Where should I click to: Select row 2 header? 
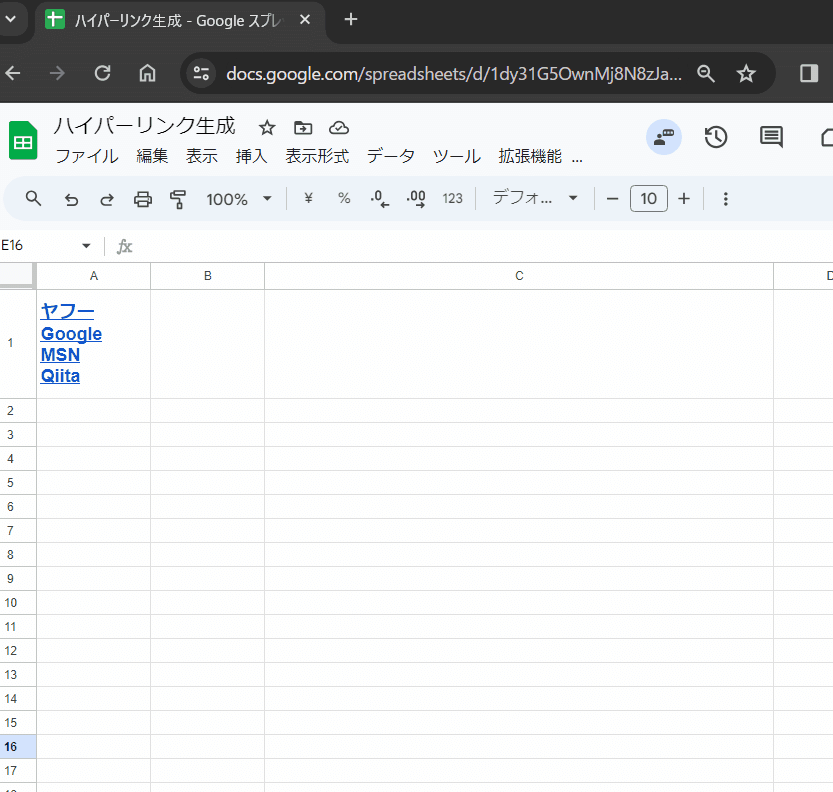(x=18, y=411)
